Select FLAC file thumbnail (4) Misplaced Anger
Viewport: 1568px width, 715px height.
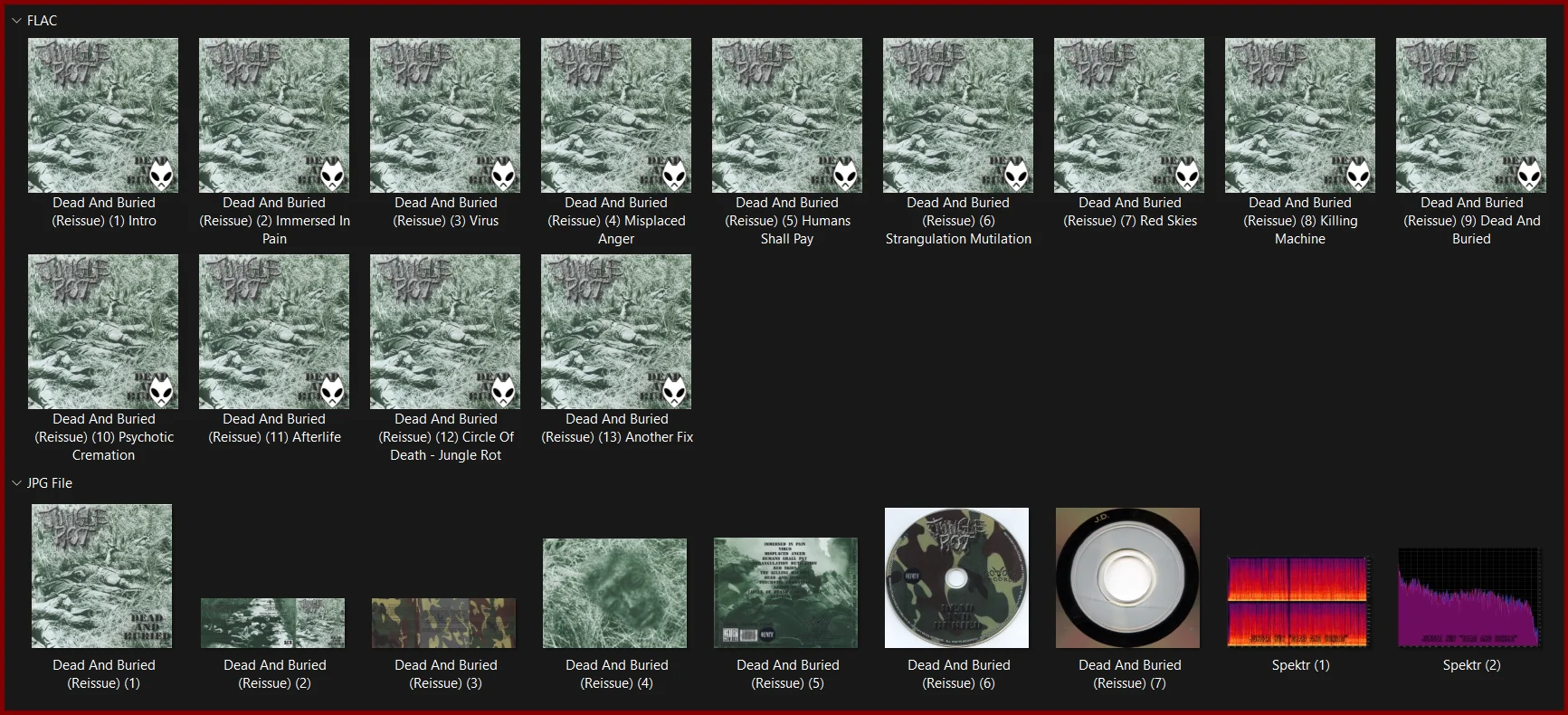[x=616, y=115]
